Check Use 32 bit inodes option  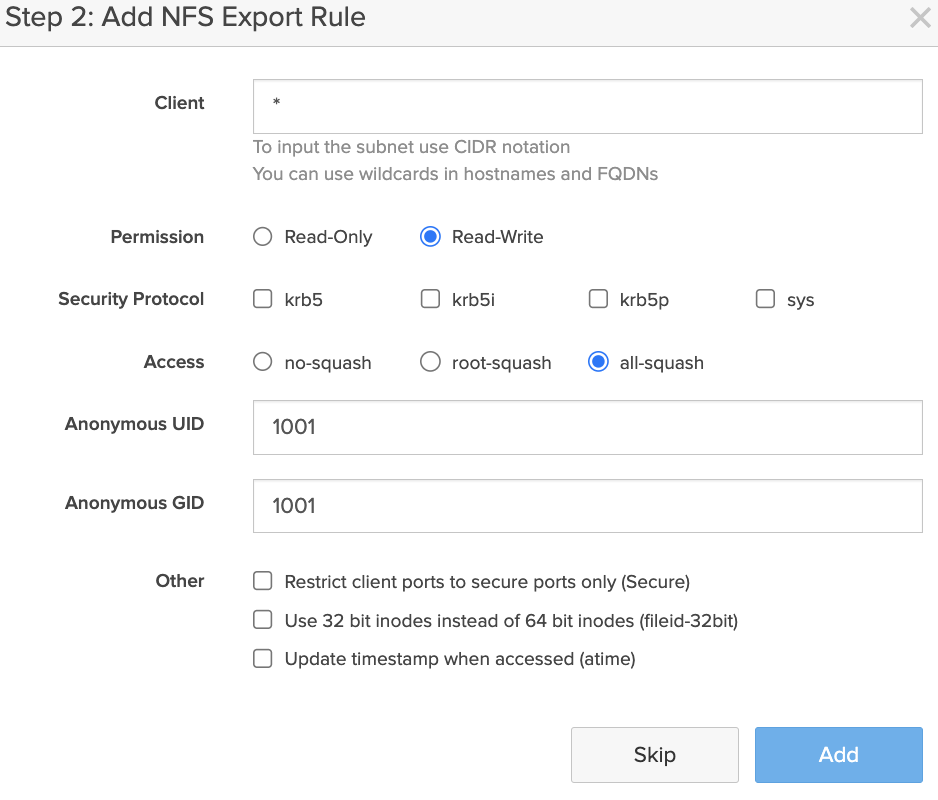pos(263,620)
